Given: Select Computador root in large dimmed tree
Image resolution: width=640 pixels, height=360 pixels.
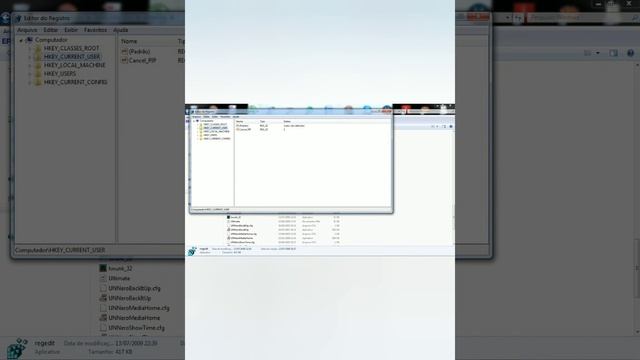Looking at the screenshot, I should [51, 40].
